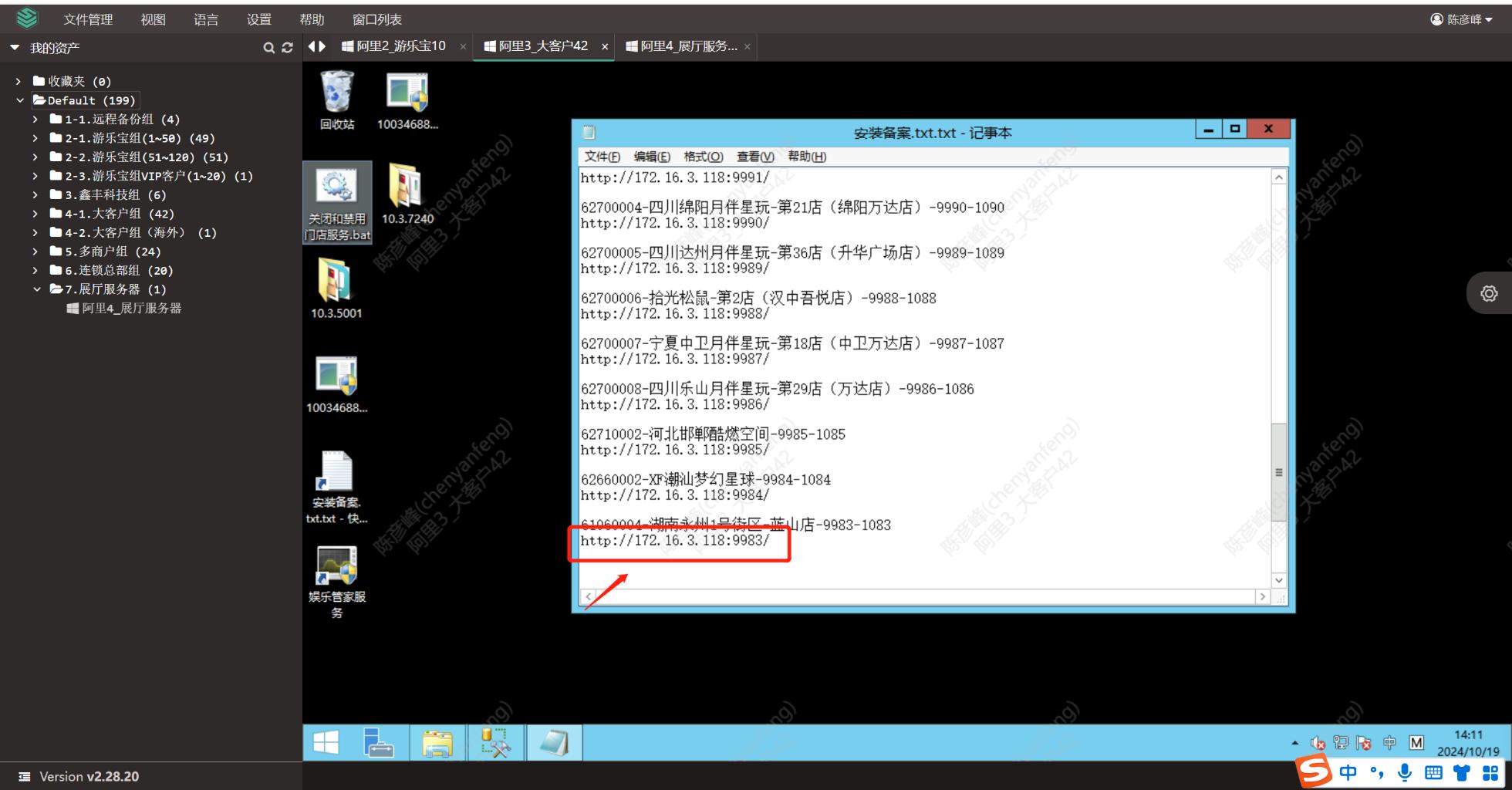
Task: Open the Notepad 编辑(E) menu
Action: [x=652, y=157]
